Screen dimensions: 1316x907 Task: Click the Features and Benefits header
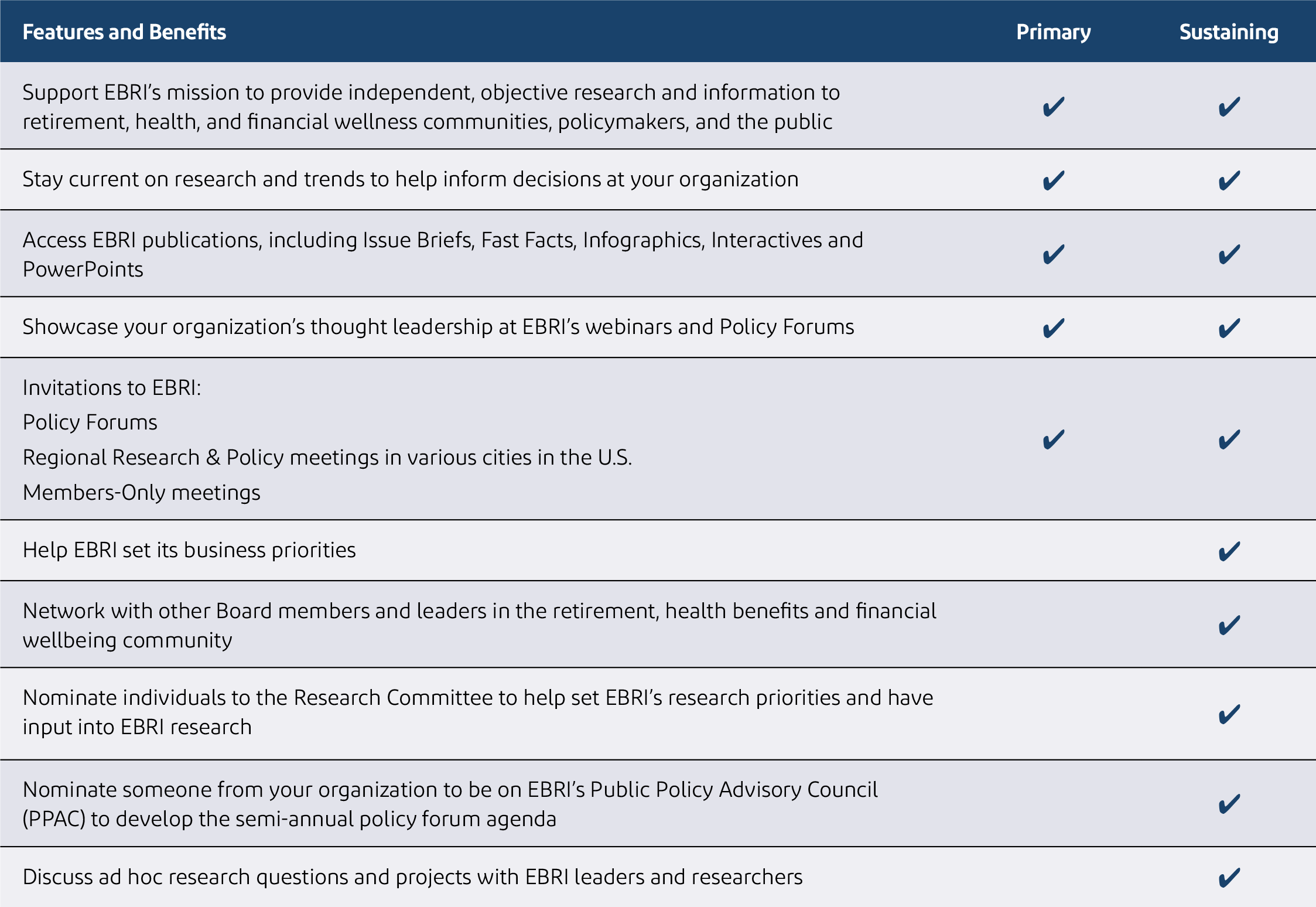(x=124, y=32)
